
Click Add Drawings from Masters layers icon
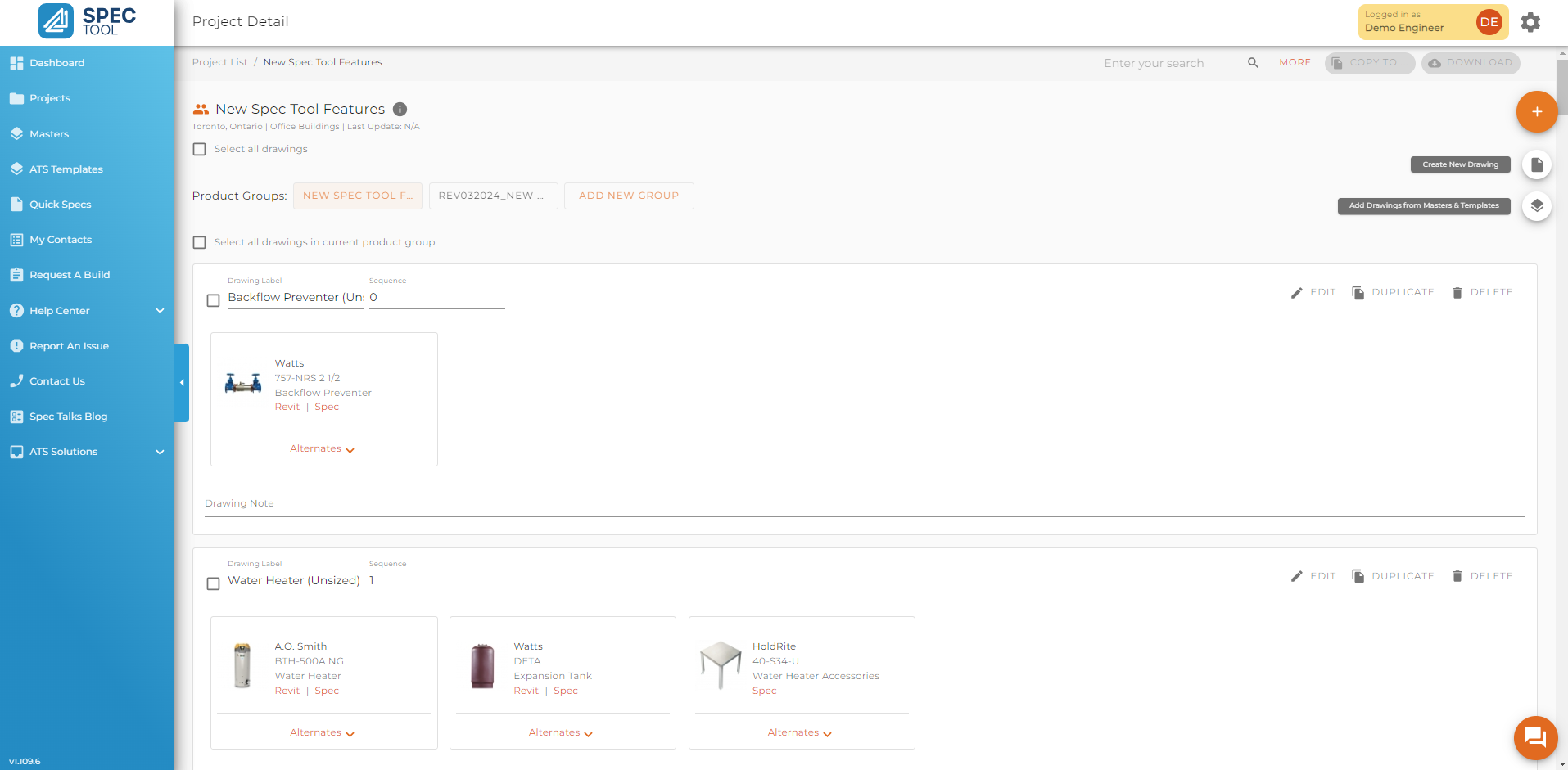[1537, 205]
